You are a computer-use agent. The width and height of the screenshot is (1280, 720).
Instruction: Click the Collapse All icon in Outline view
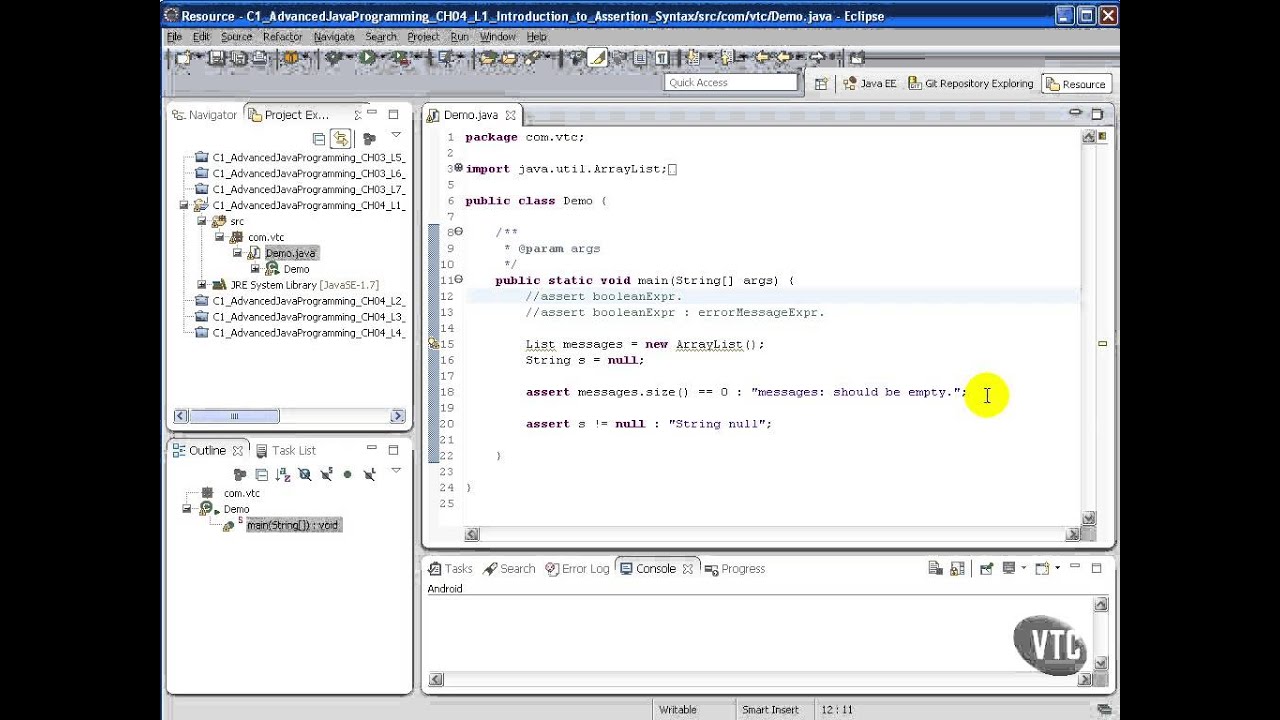(x=261, y=475)
